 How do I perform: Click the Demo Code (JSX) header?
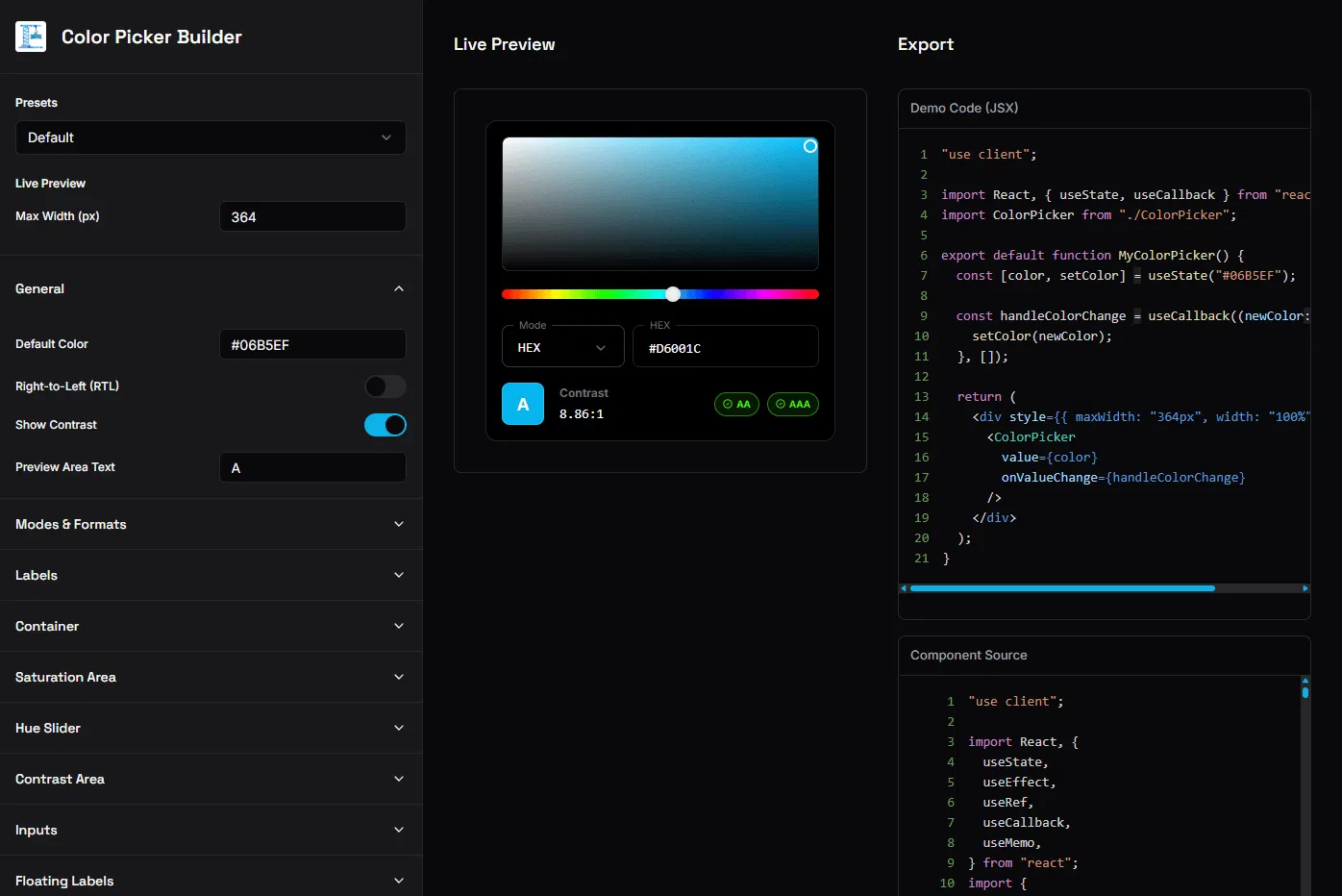[x=964, y=108]
